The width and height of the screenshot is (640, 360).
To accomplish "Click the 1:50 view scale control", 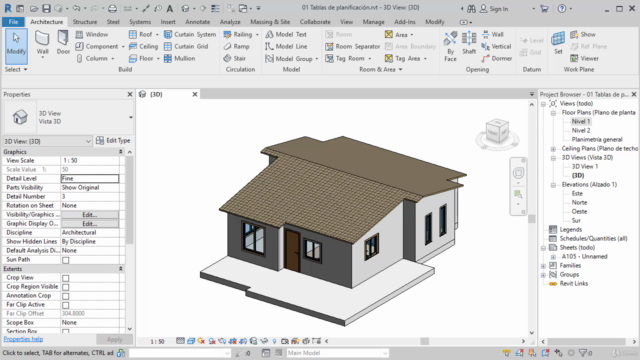I will [157, 341].
